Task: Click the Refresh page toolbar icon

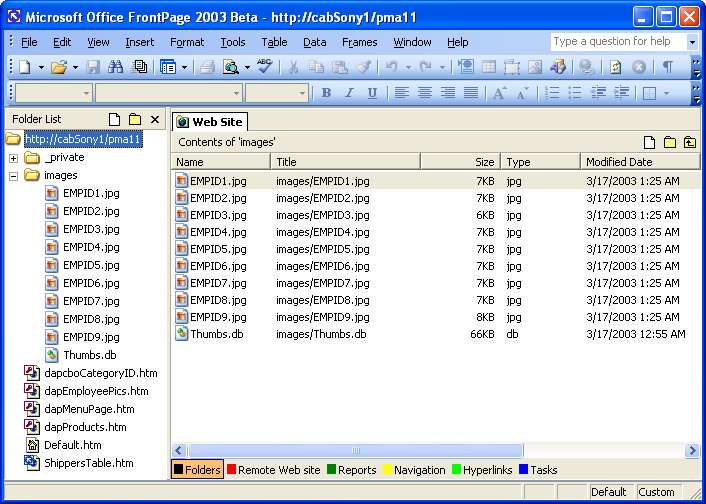Action: pyautogui.click(x=615, y=67)
